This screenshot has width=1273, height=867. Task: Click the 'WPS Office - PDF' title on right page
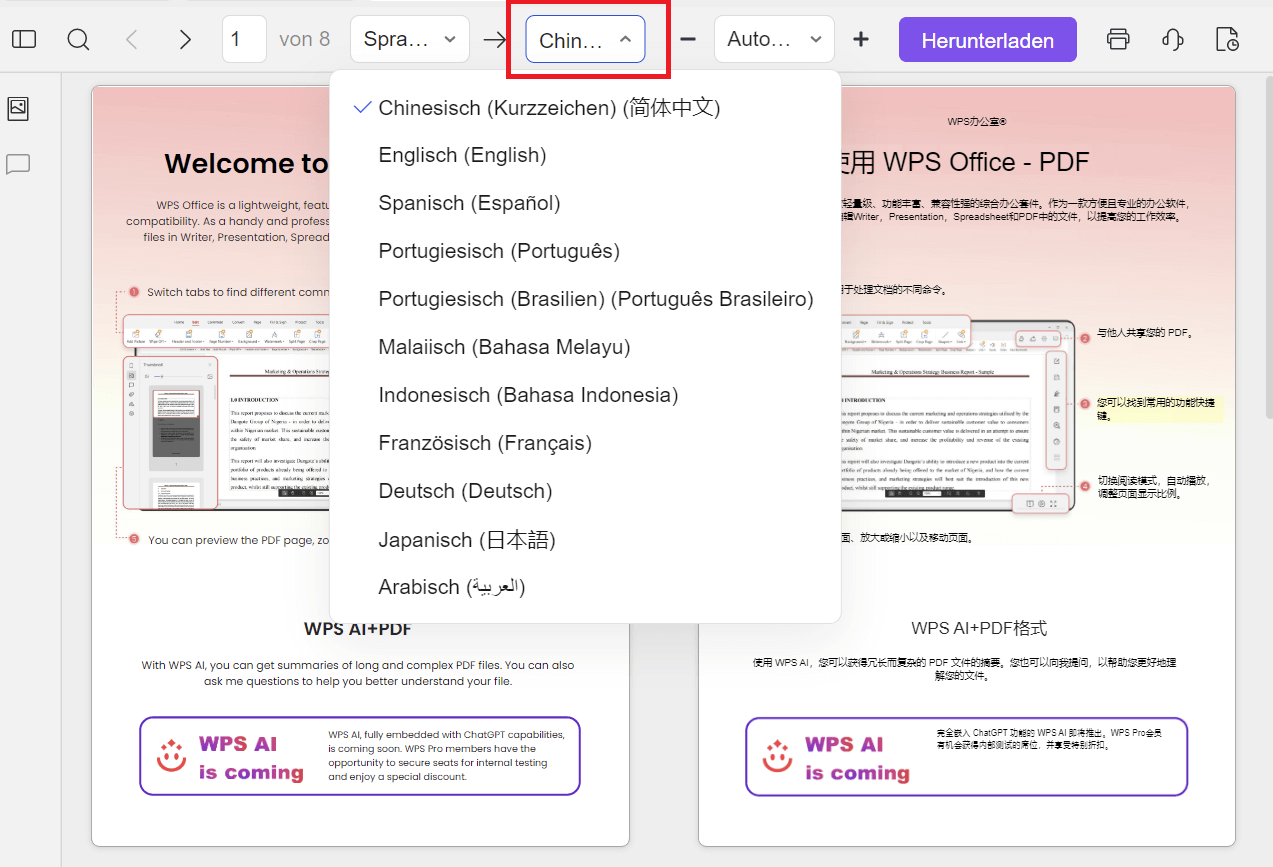click(x=985, y=162)
